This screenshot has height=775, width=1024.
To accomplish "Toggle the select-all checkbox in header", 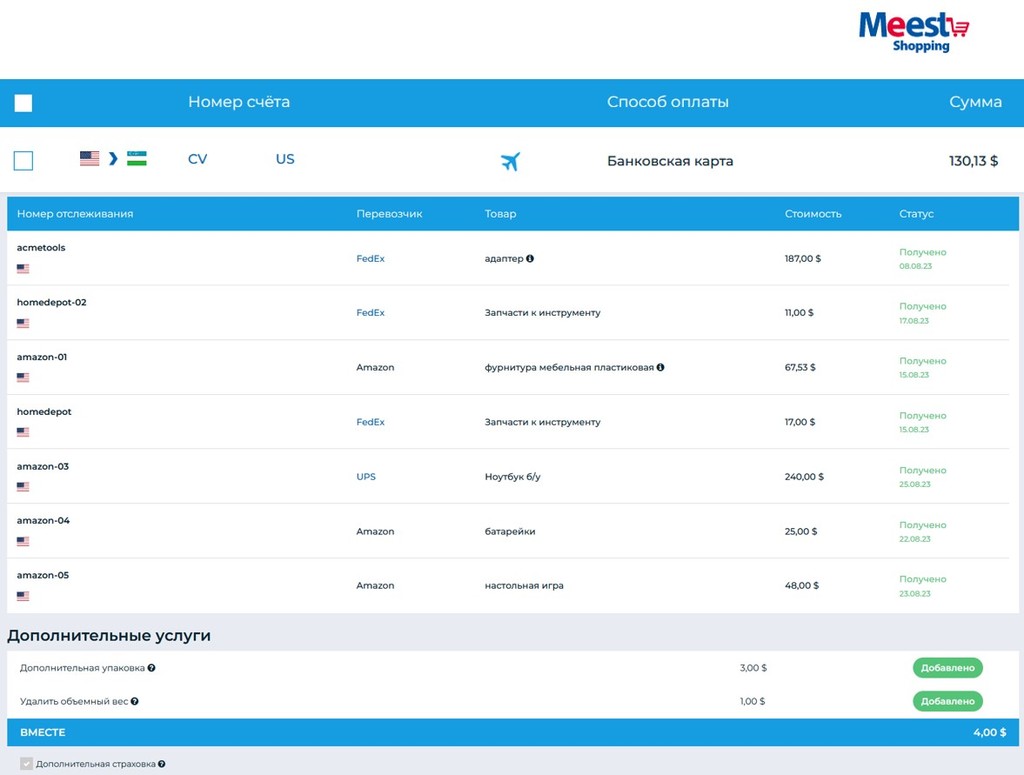I will [23, 103].
